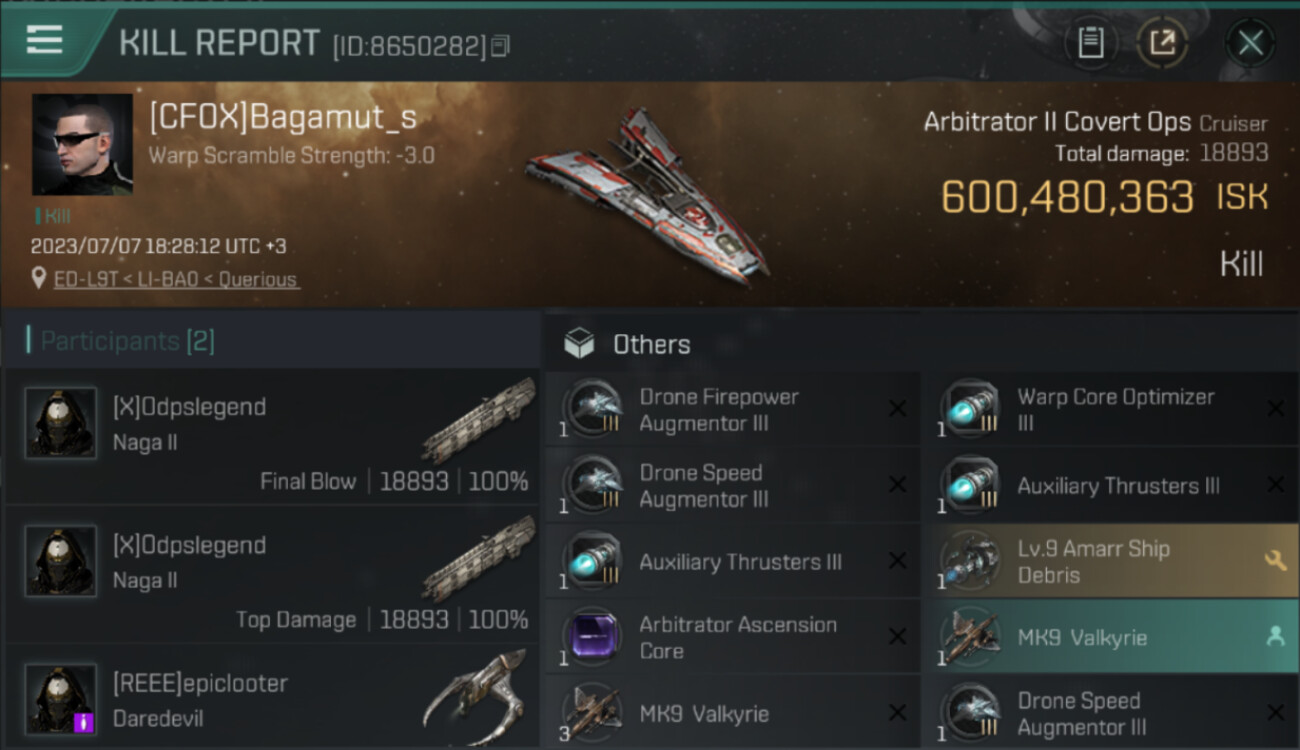Click Arbitrator Ascension Core icon
The width and height of the screenshot is (1300, 750).
[592, 638]
